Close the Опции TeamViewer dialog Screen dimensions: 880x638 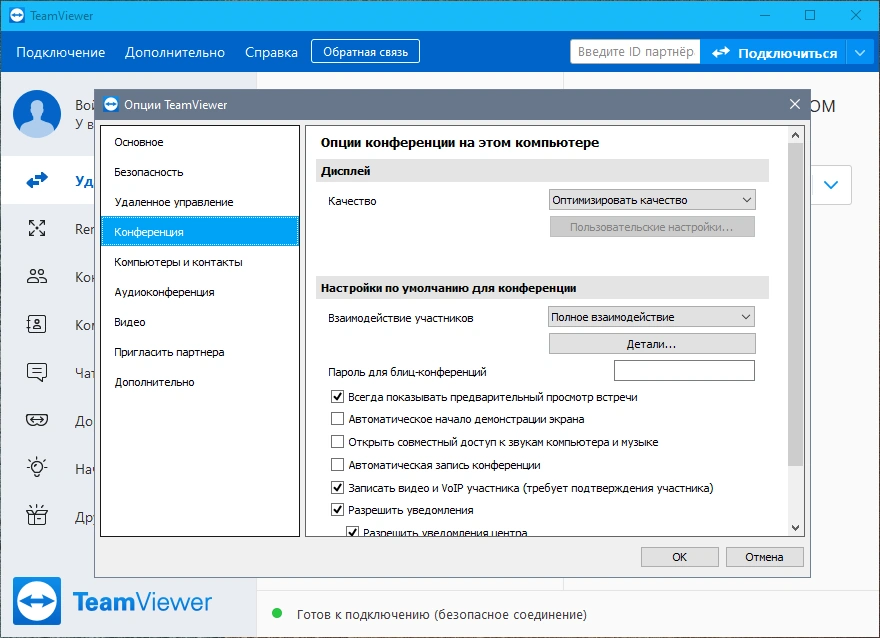coord(795,104)
